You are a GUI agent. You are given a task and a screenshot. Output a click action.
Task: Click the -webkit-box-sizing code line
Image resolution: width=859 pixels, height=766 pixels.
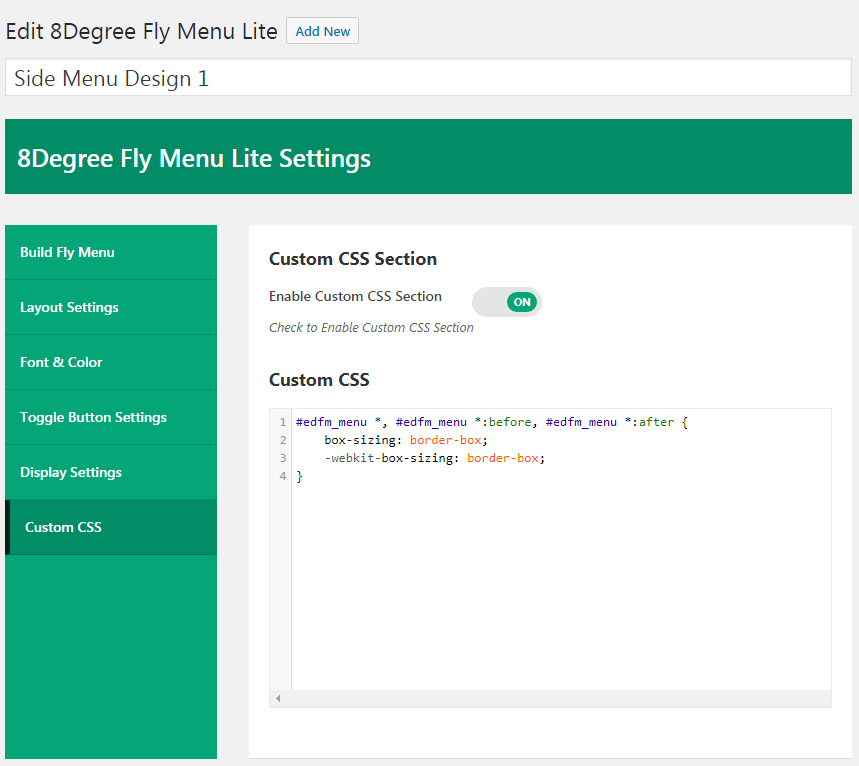[x=434, y=458]
